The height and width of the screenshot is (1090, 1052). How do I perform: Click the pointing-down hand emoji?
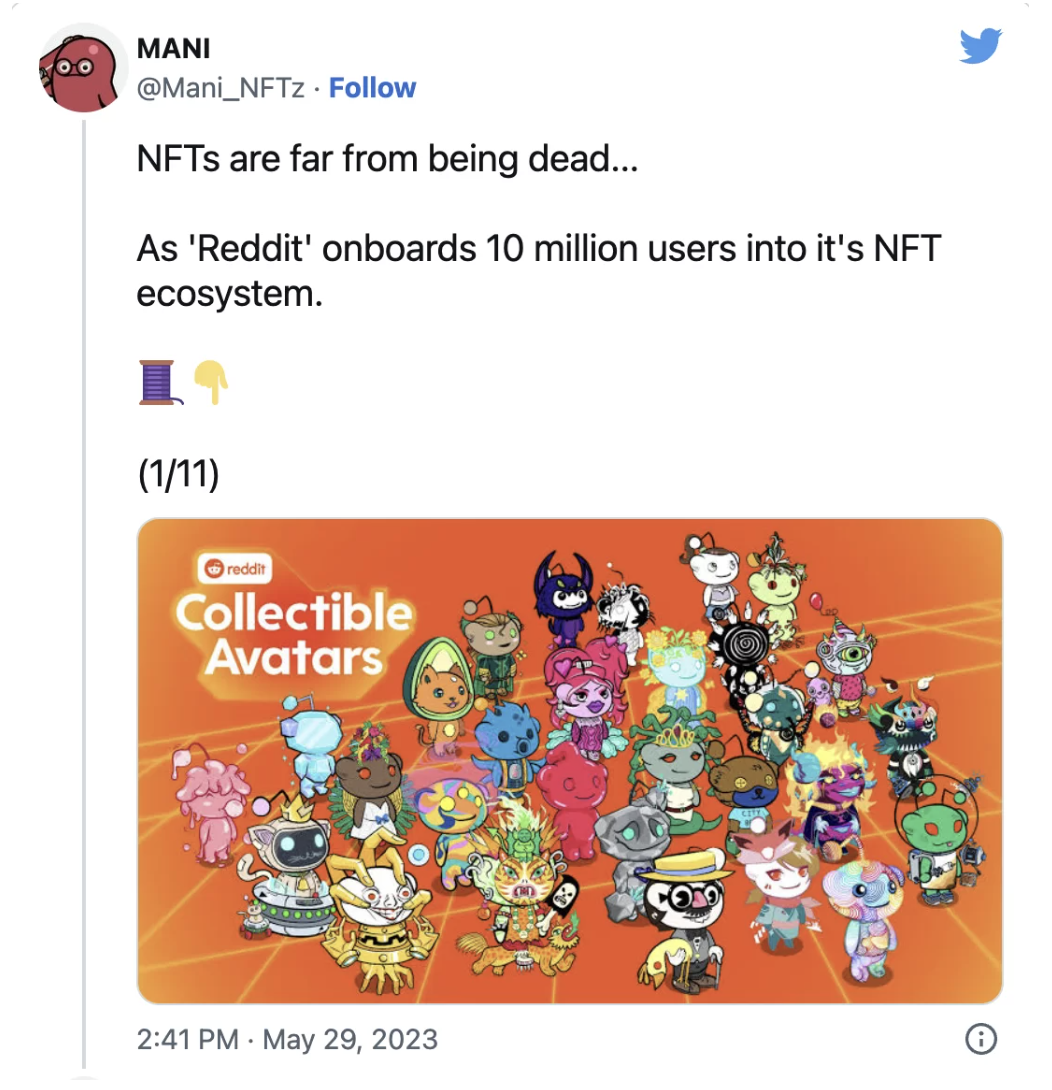[212, 382]
